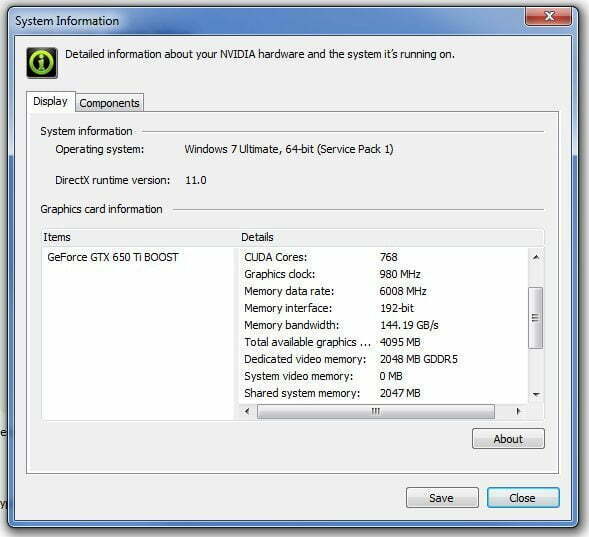Select GeForce GTX 650 Ti BOOST item
The height and width of the screenshot is (537, 589).
tap(113, 257)
